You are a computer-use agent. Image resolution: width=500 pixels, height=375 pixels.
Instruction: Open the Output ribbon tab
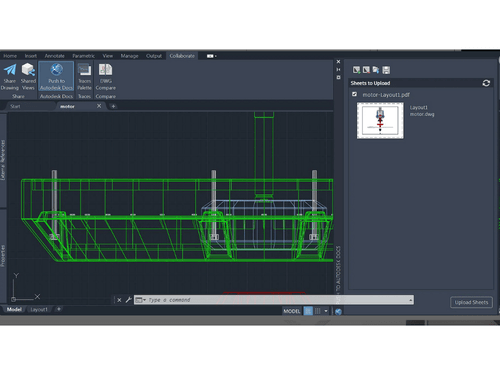coord(154,56)
